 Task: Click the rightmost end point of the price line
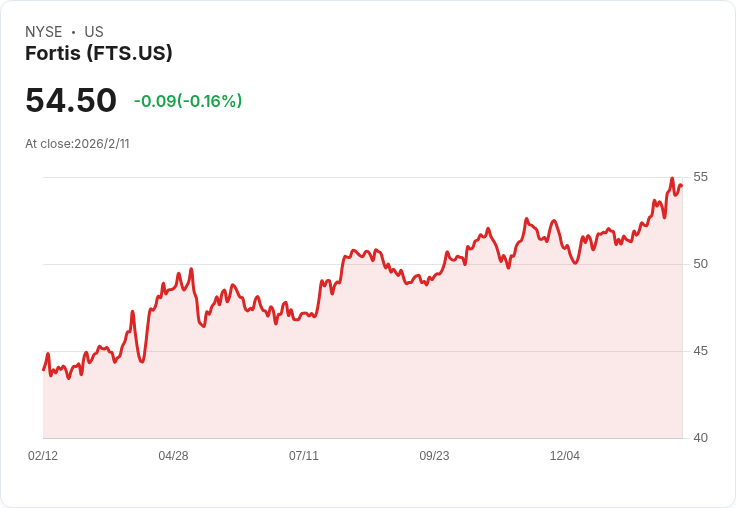pyautogui.click(x=681, y=185)
